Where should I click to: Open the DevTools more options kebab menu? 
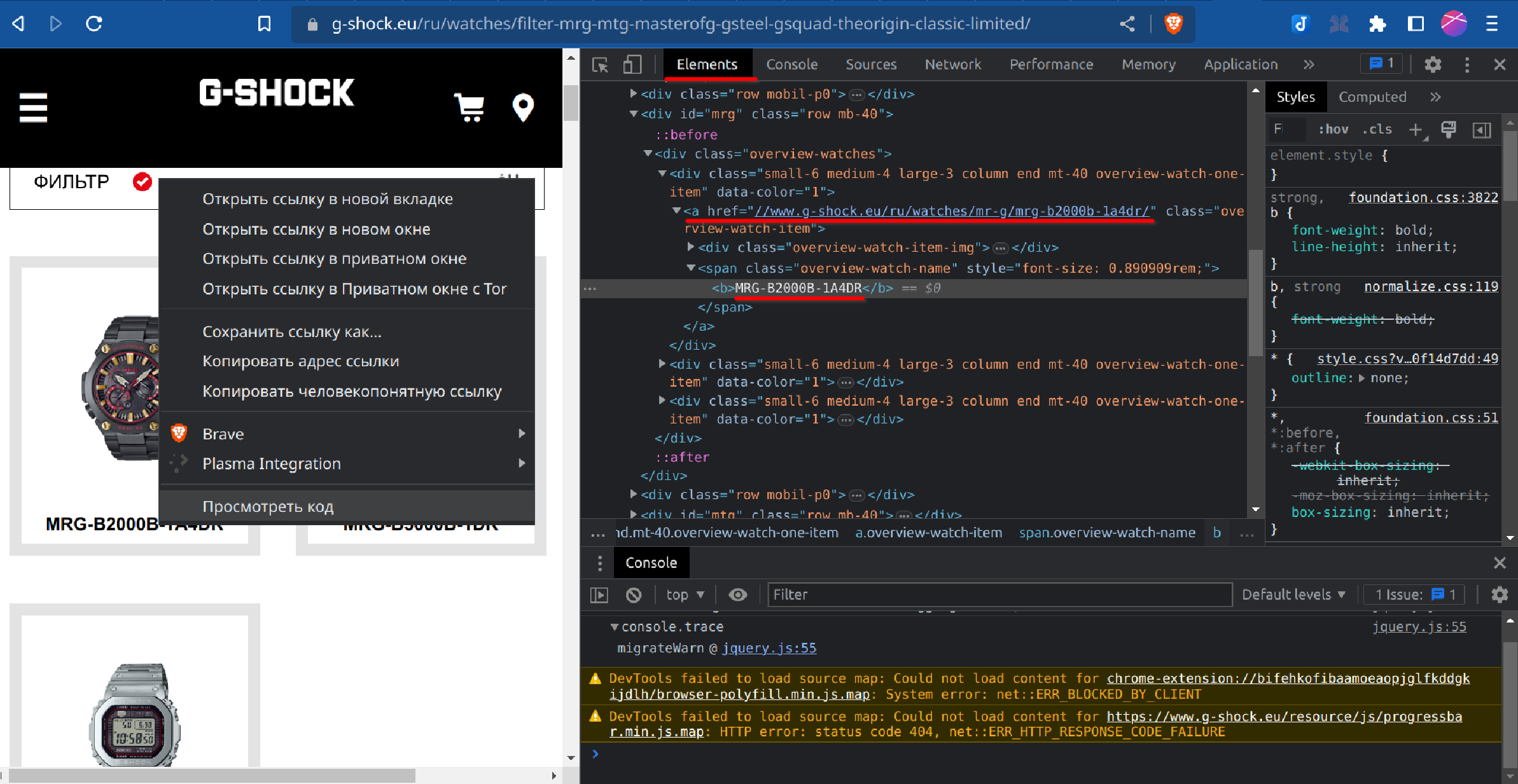click(1467, 65)
